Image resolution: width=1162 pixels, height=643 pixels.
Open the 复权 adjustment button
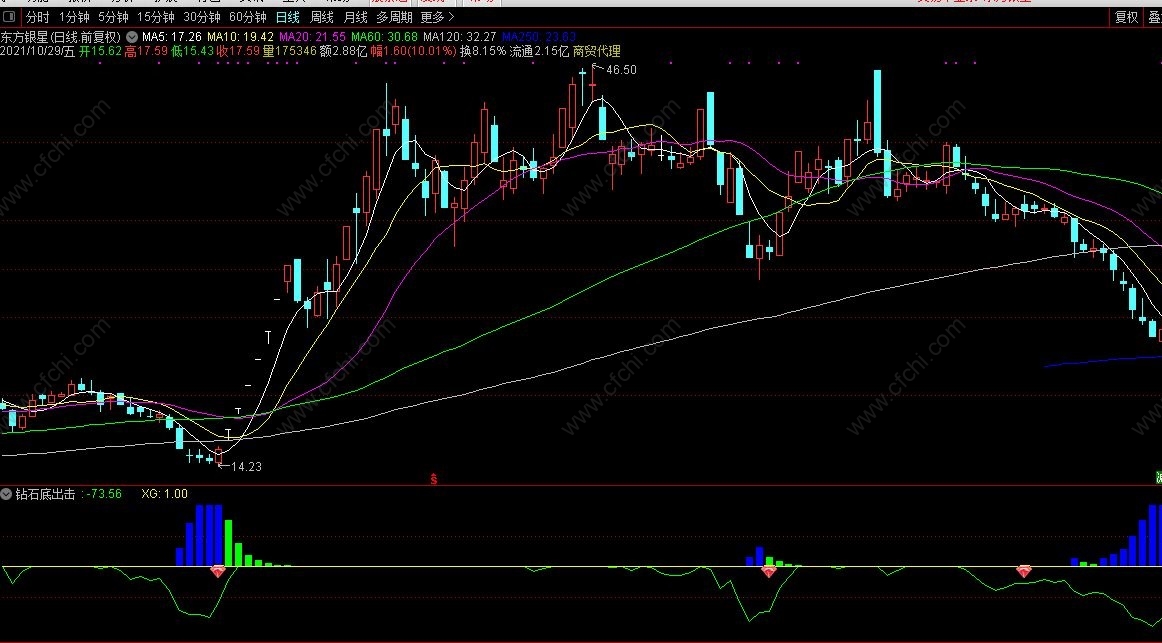[x=1126, y=17]
